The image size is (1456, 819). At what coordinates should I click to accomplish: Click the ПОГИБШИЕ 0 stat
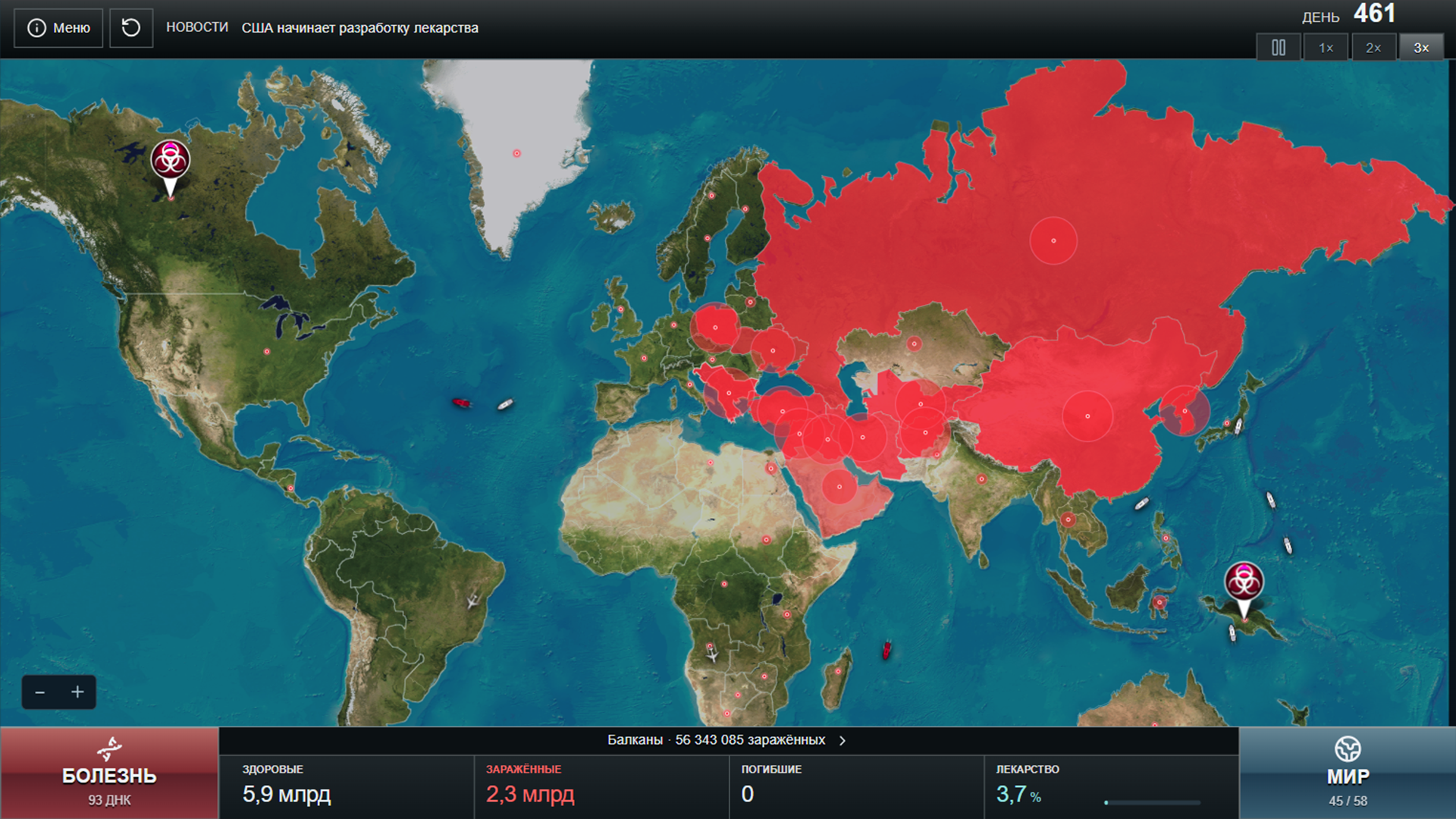[x=856, y=786]
